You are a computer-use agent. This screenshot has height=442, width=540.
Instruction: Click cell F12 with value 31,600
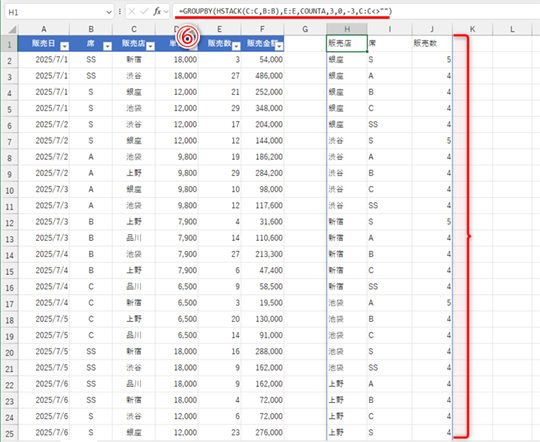point(262,222)
